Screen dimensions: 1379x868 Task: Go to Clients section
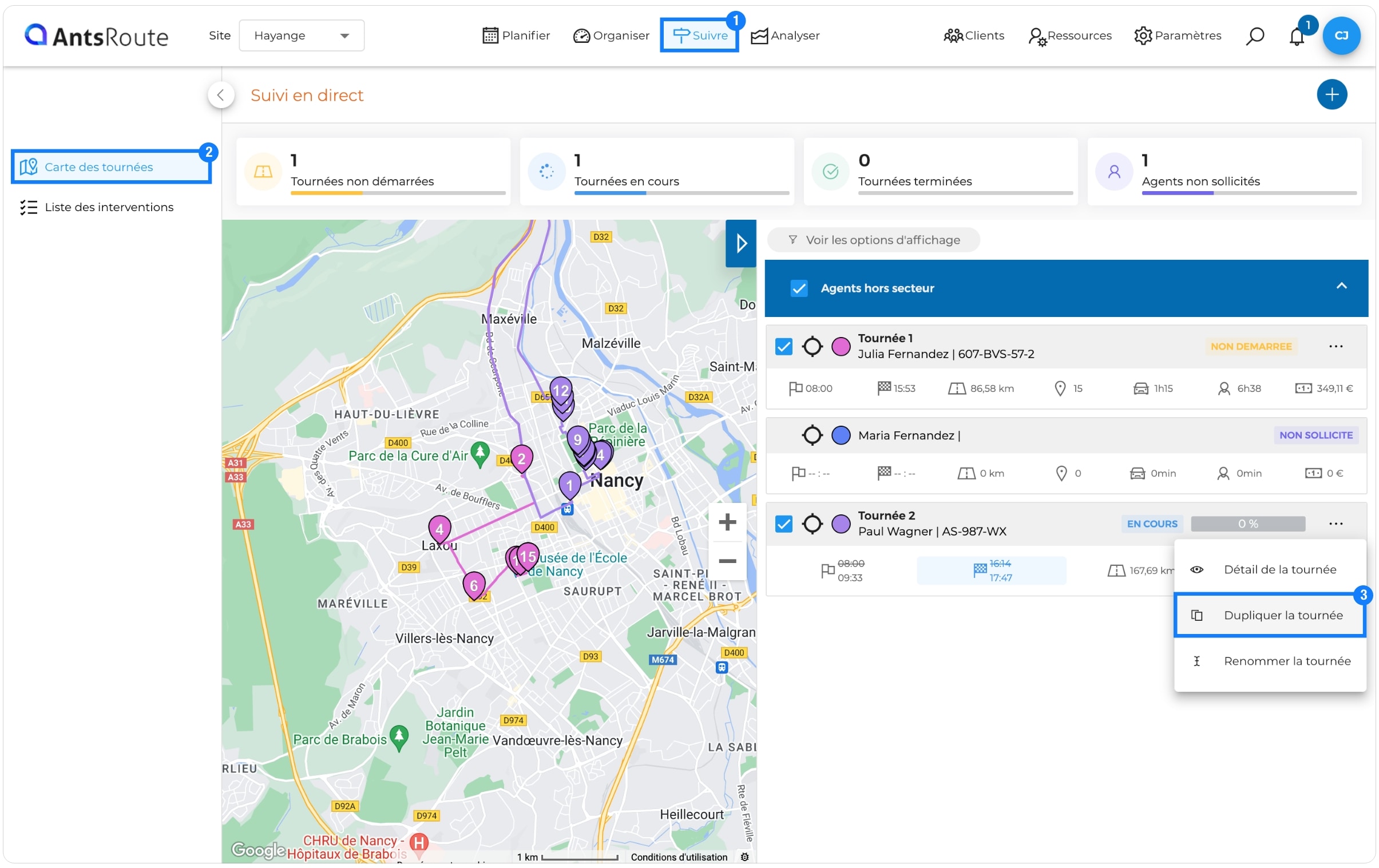point(974,35)
